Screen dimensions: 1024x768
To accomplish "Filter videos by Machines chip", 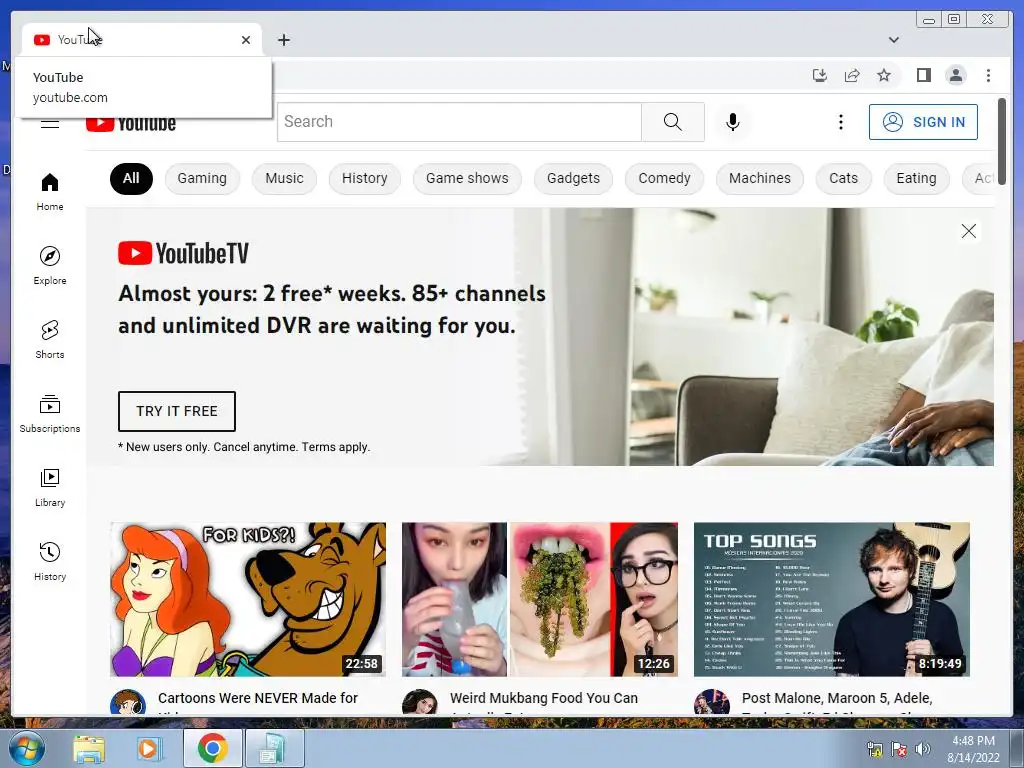I will tap(760, 178).
